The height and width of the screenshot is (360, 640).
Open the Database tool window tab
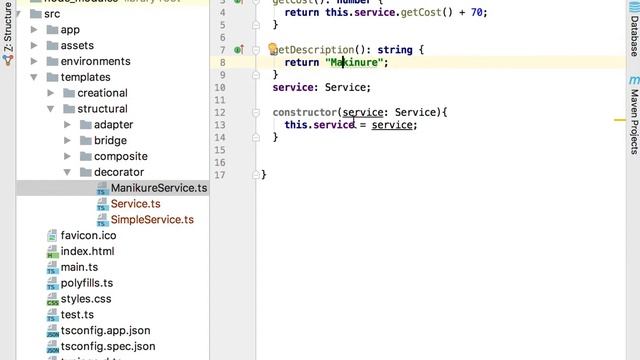point(633,29)
